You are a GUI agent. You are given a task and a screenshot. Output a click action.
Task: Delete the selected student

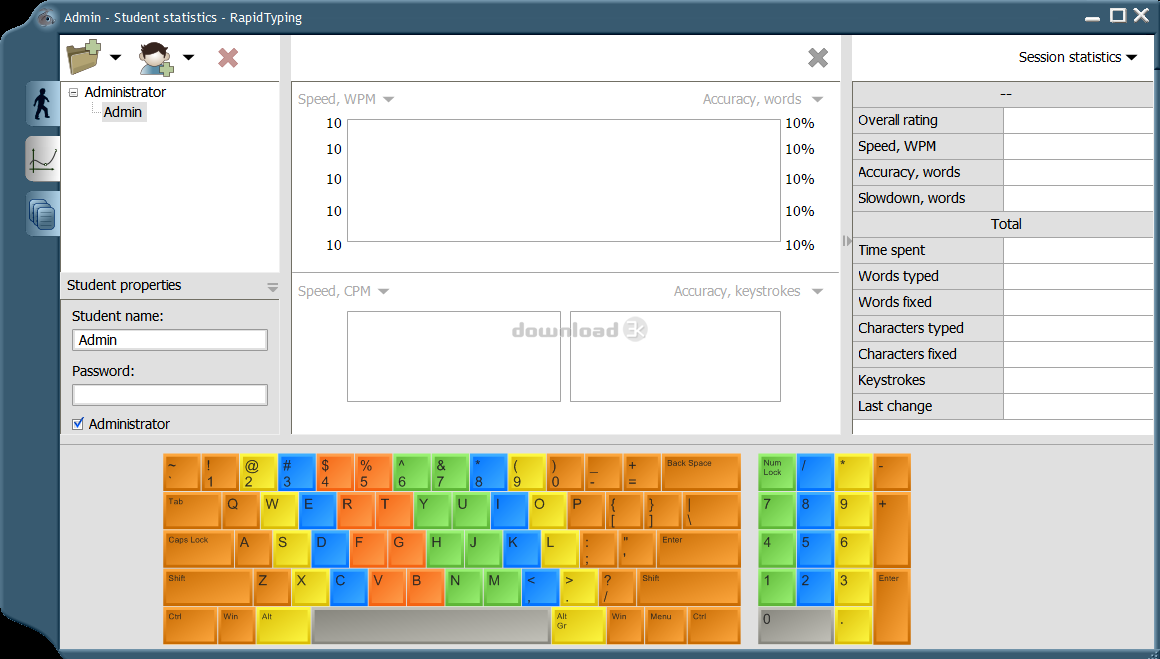(228, 57)
